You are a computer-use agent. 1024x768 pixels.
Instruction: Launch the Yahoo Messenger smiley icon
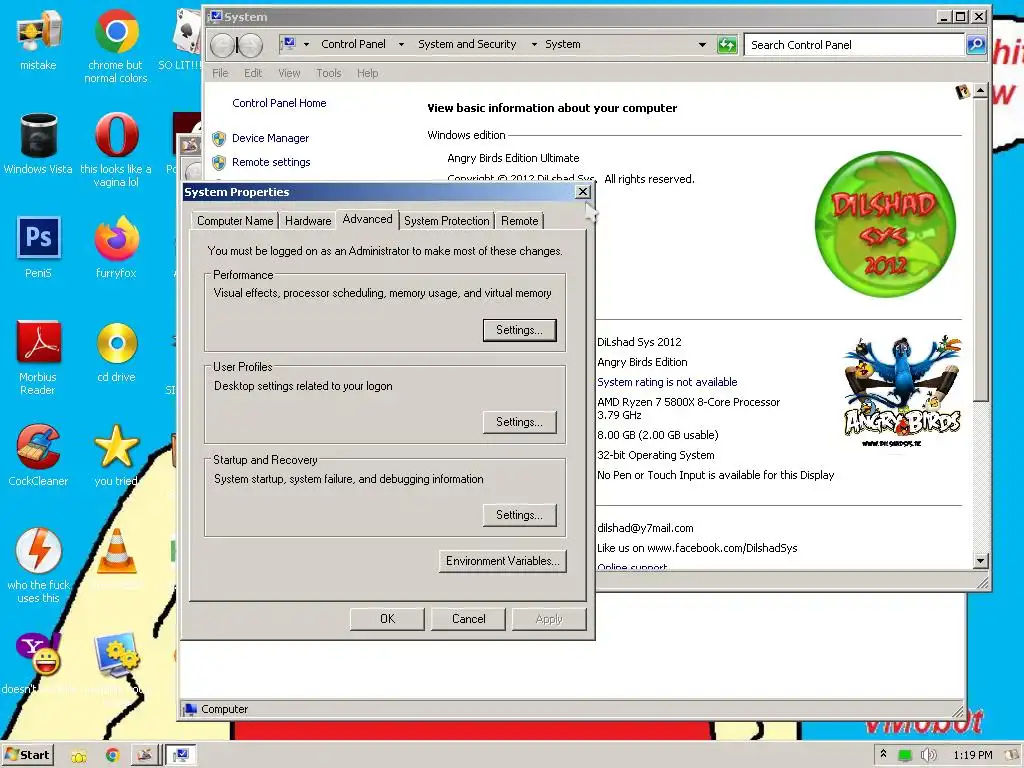coord(39,654)
